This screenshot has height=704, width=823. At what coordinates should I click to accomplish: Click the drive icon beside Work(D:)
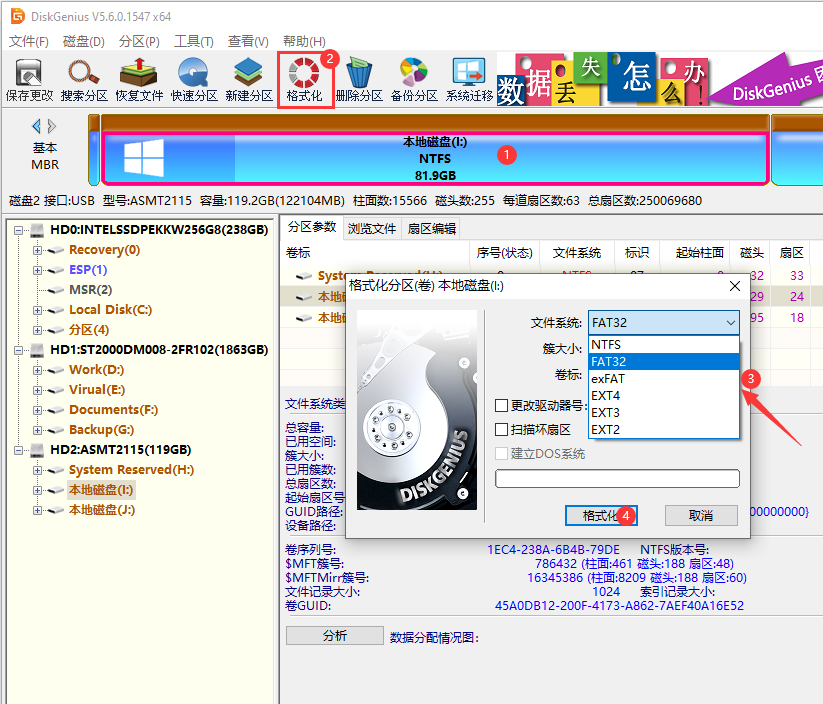pos(56,370)
